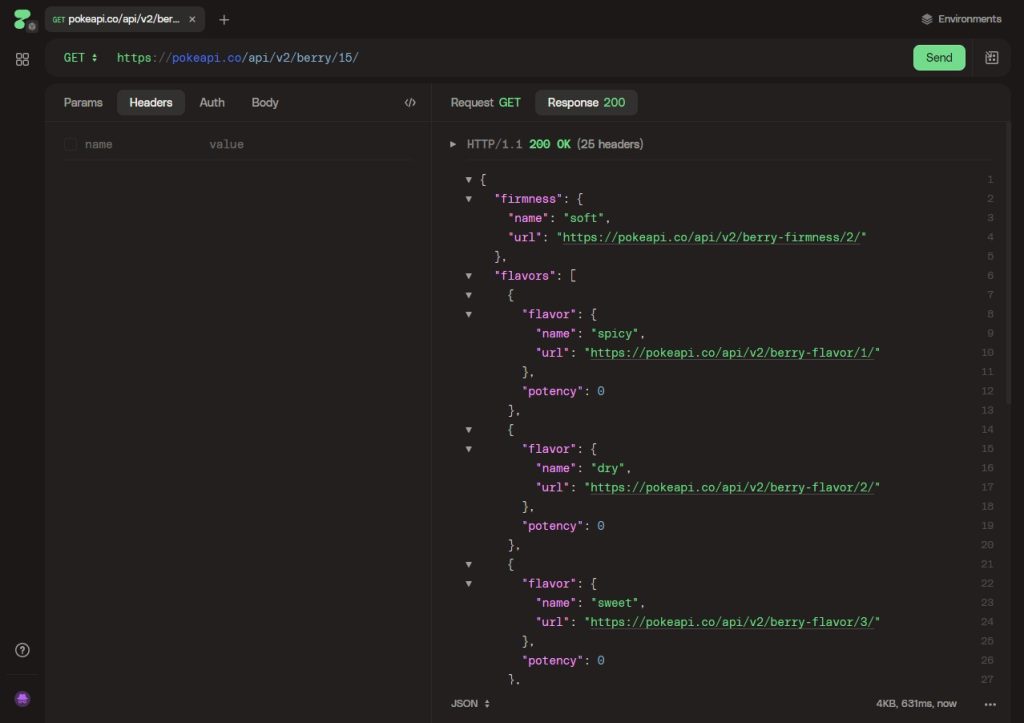The width and height of the screenshot is (1024, 723).
Task: Collapse the root JSON object
Action: point(468,179)
